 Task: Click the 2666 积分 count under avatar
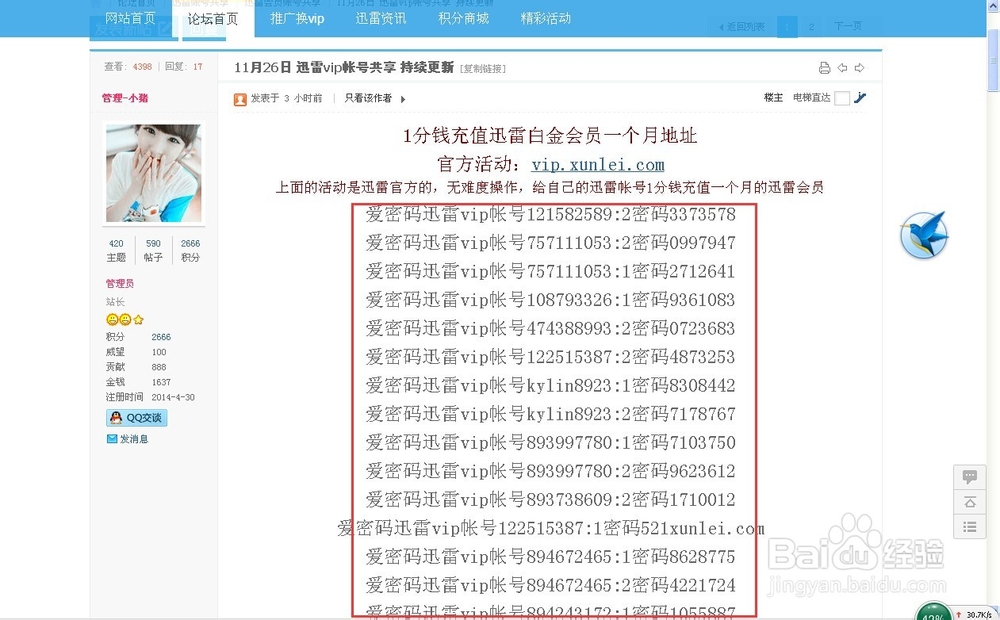[x=190, y=250]
